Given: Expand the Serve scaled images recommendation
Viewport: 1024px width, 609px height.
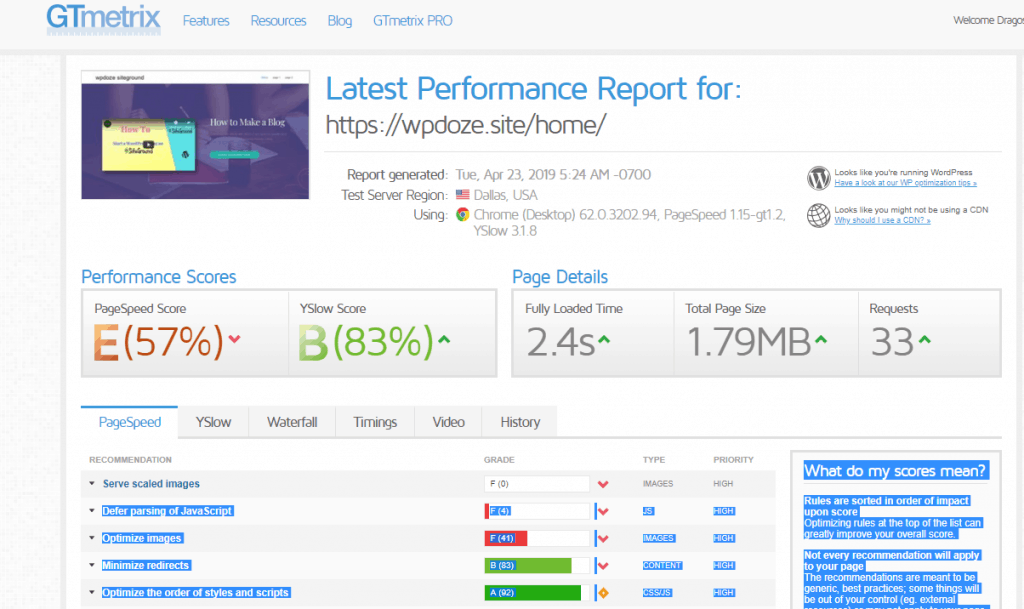Looking at the screenshot, I should 92,484.
